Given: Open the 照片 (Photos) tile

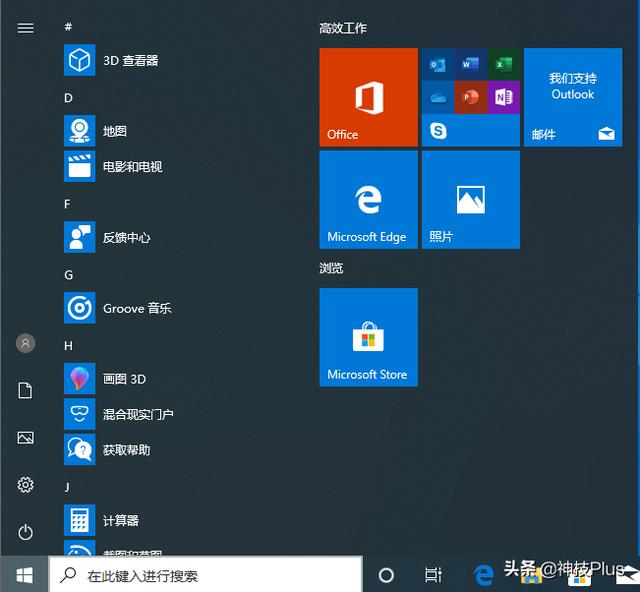Looking at the screenshot, I should 471,200.
